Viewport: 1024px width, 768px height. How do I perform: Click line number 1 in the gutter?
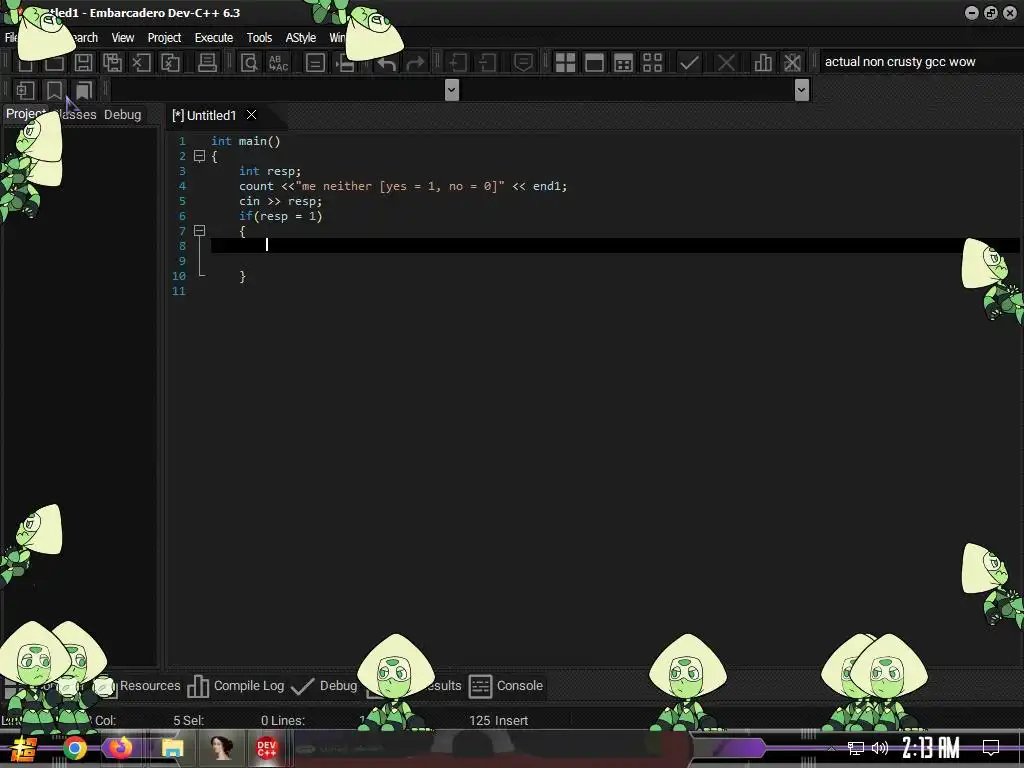coord(182,141)
